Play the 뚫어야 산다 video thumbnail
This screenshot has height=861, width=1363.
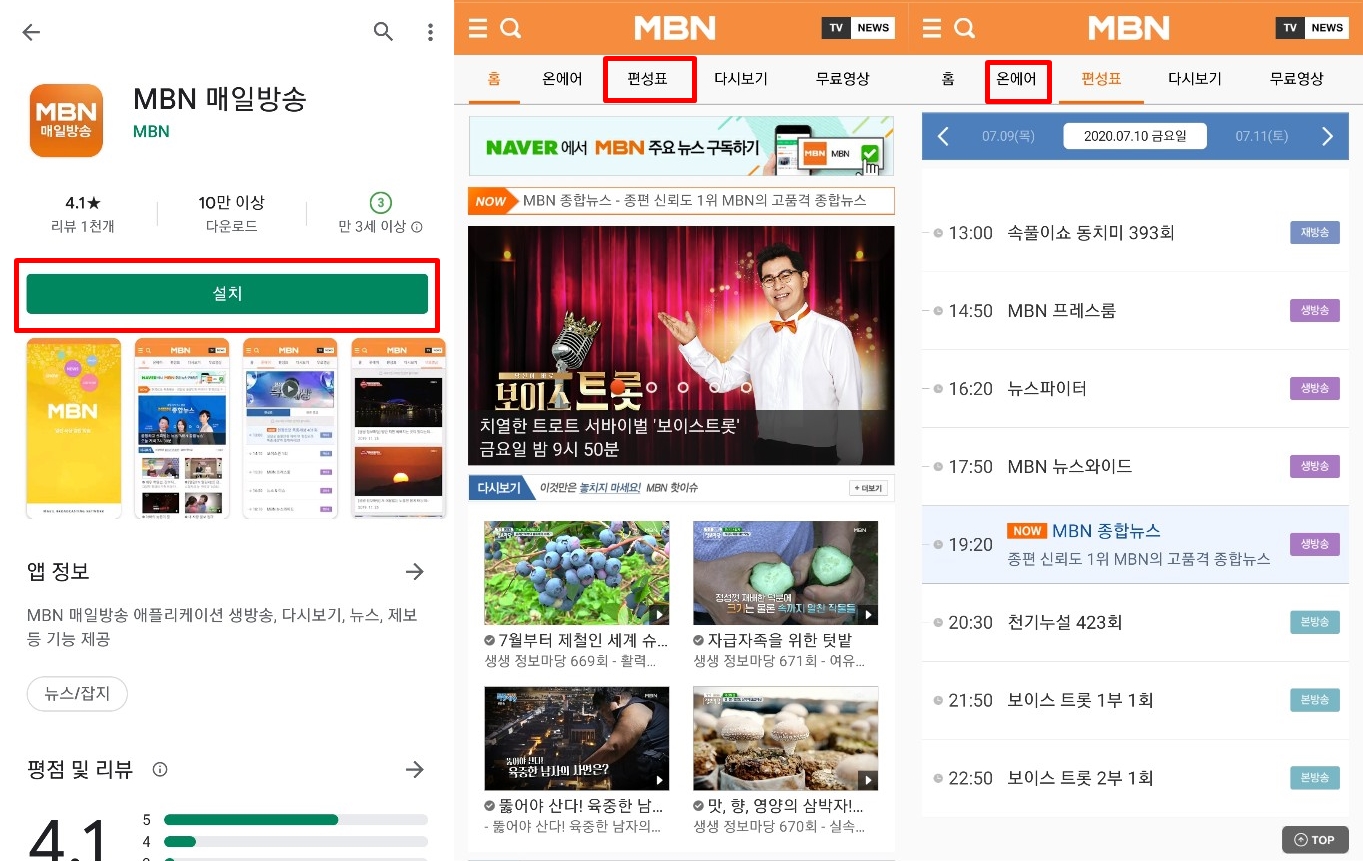tap(577, 738)
